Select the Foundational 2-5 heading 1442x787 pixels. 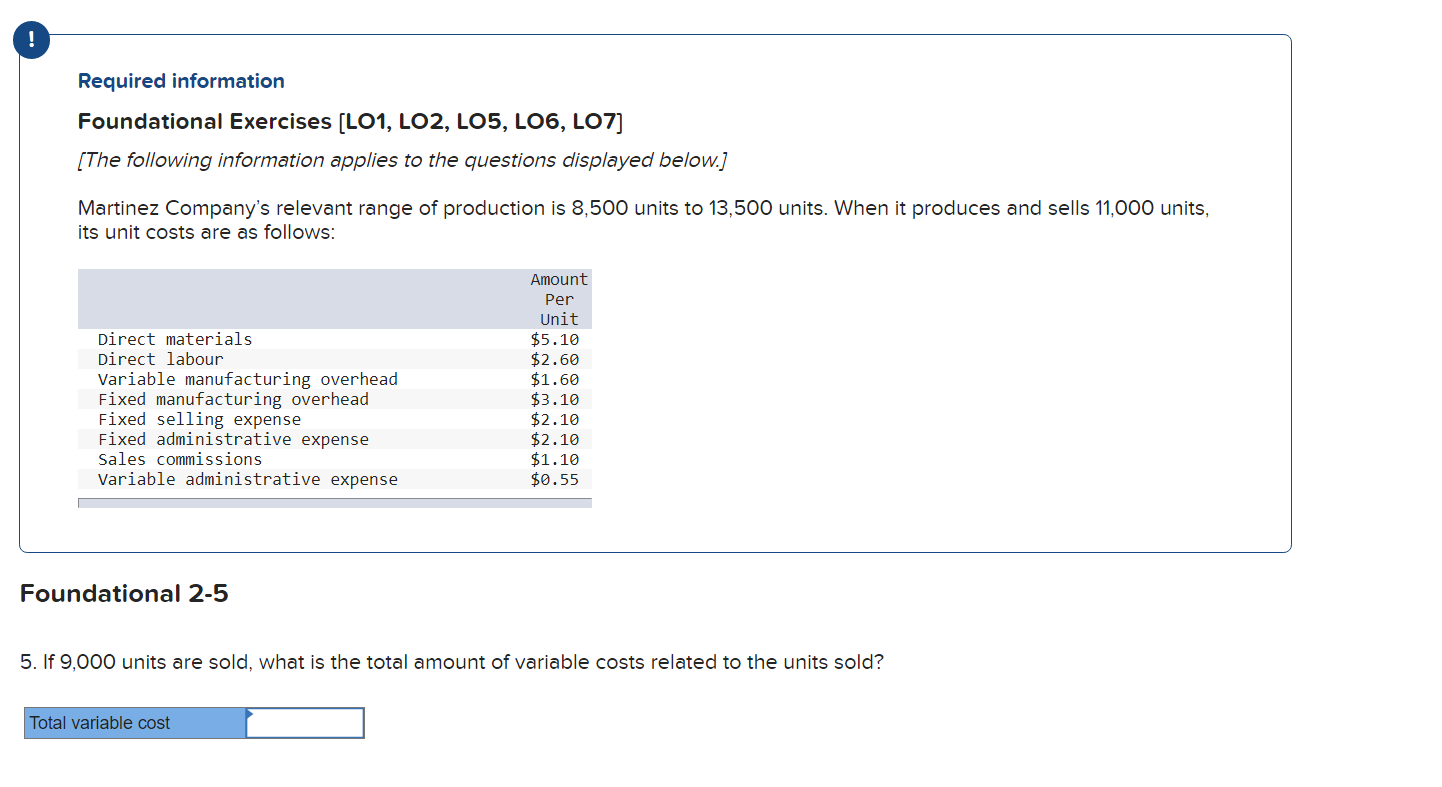[124, 593]
